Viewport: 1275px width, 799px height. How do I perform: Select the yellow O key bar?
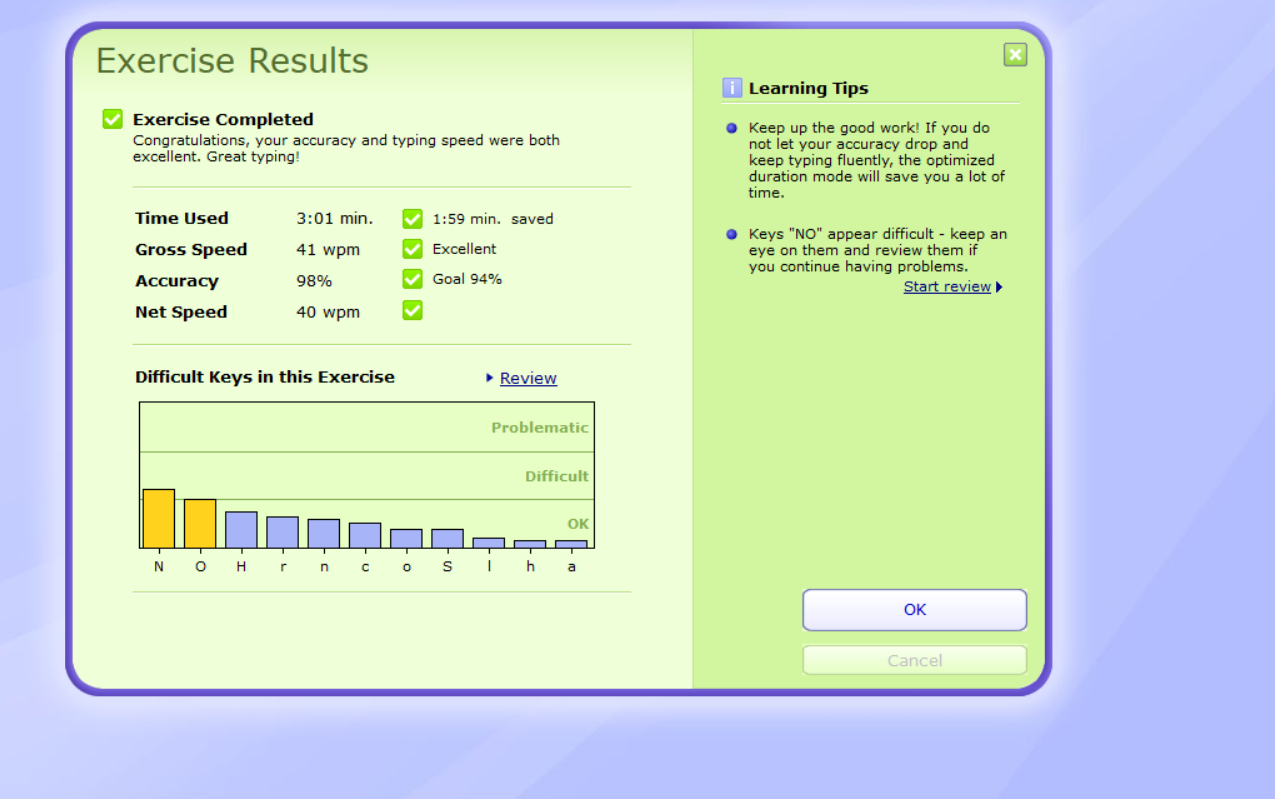(200, 523)
